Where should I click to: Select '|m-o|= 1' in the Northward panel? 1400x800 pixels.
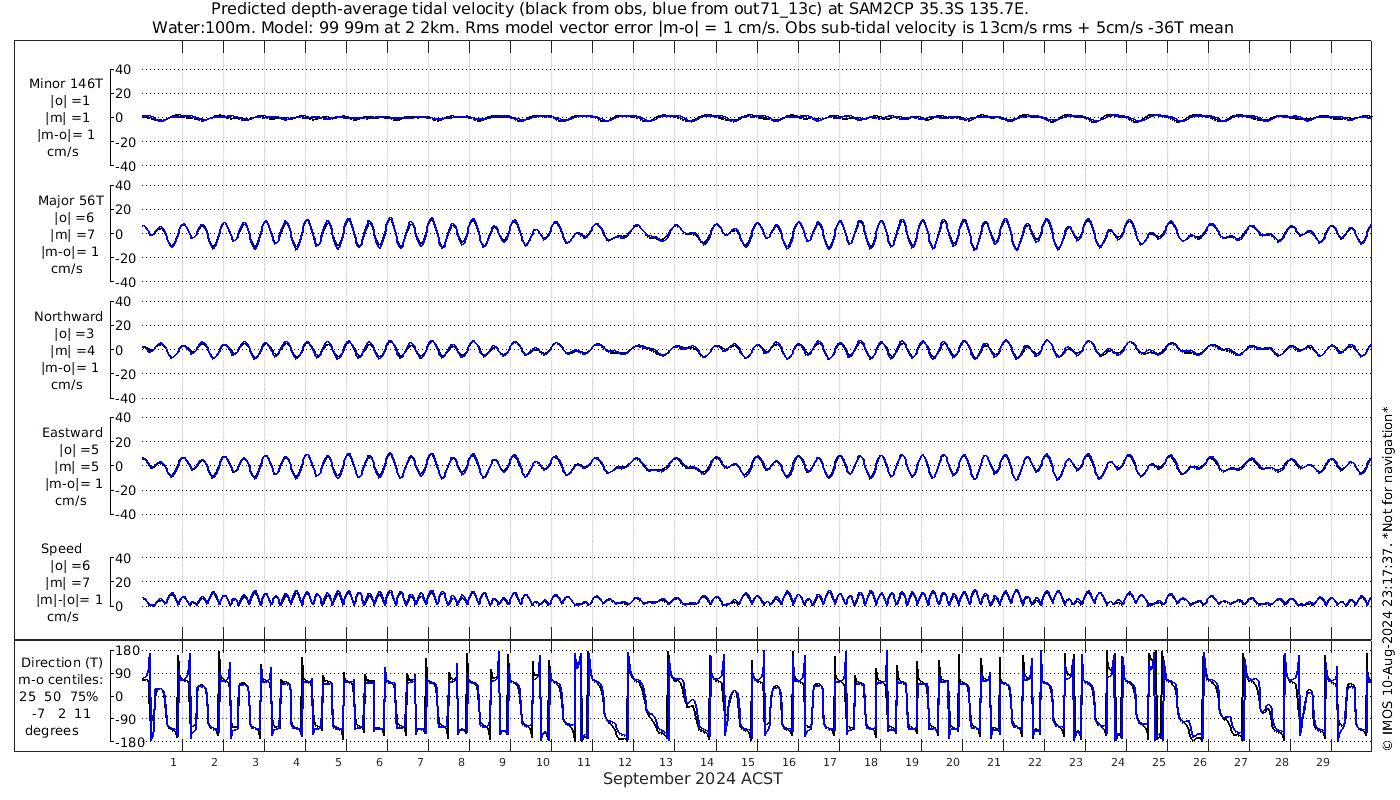pyautogui.click(x=69, y=367)
